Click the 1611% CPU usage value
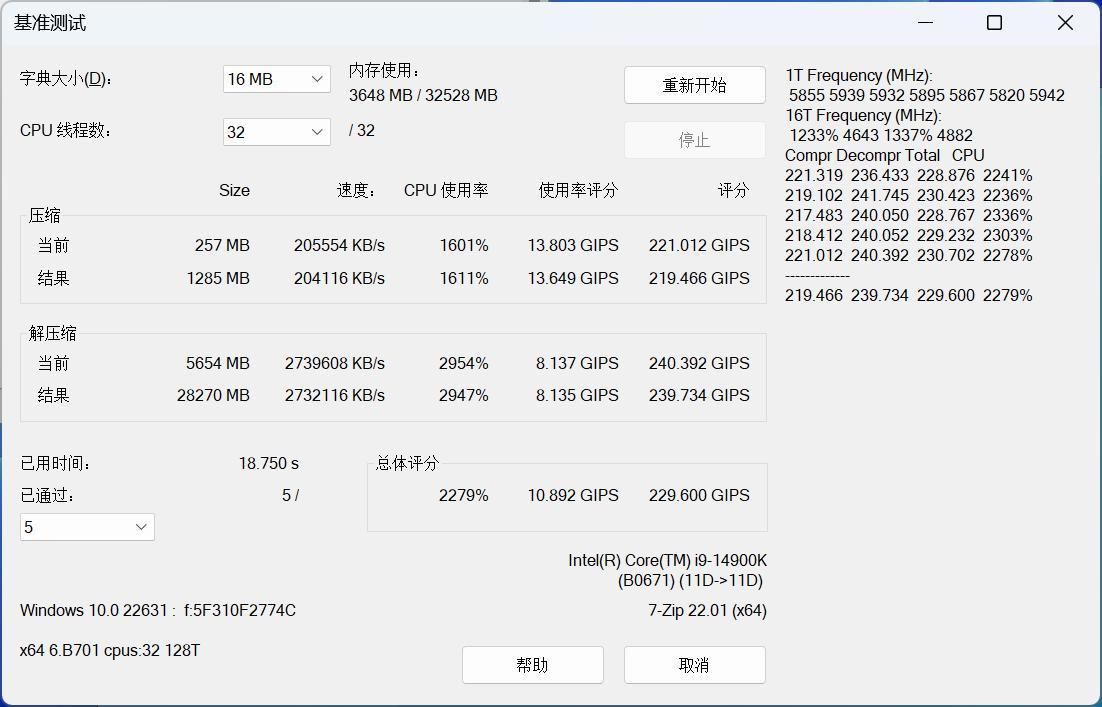 coord(464,278)
